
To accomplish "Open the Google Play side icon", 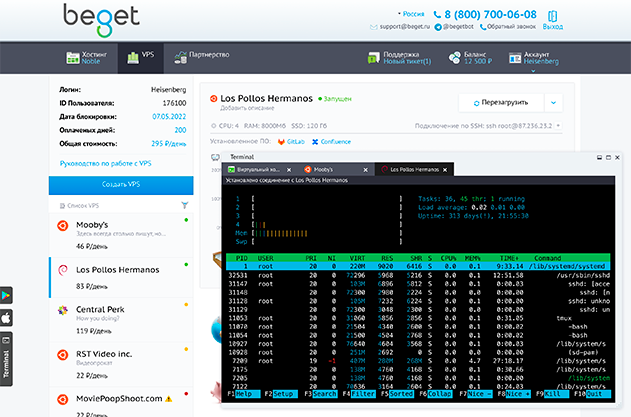I will pyautogui.click(x=6, y=295).
